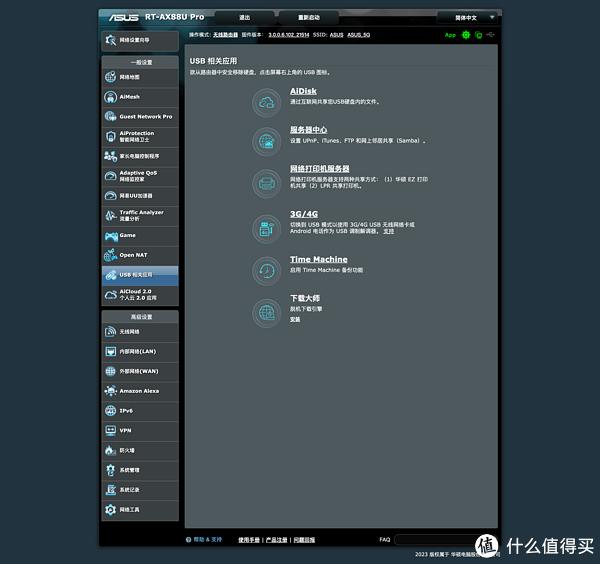Image resolution: width=600 pixels, height=564 pixels.
Task: Click the 3G/4G USB modem icon
Action: coord(267,229)
